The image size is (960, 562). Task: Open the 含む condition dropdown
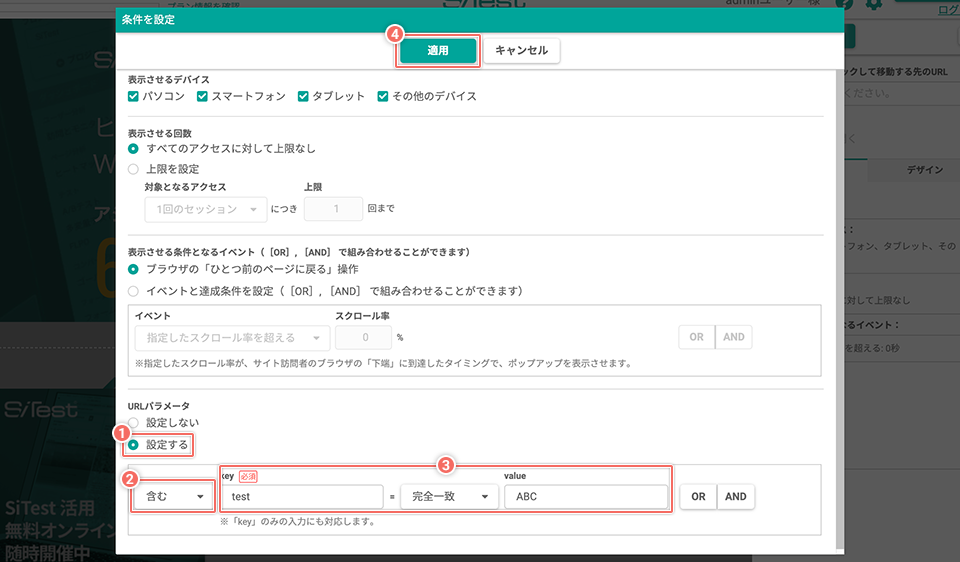(173, 496)
